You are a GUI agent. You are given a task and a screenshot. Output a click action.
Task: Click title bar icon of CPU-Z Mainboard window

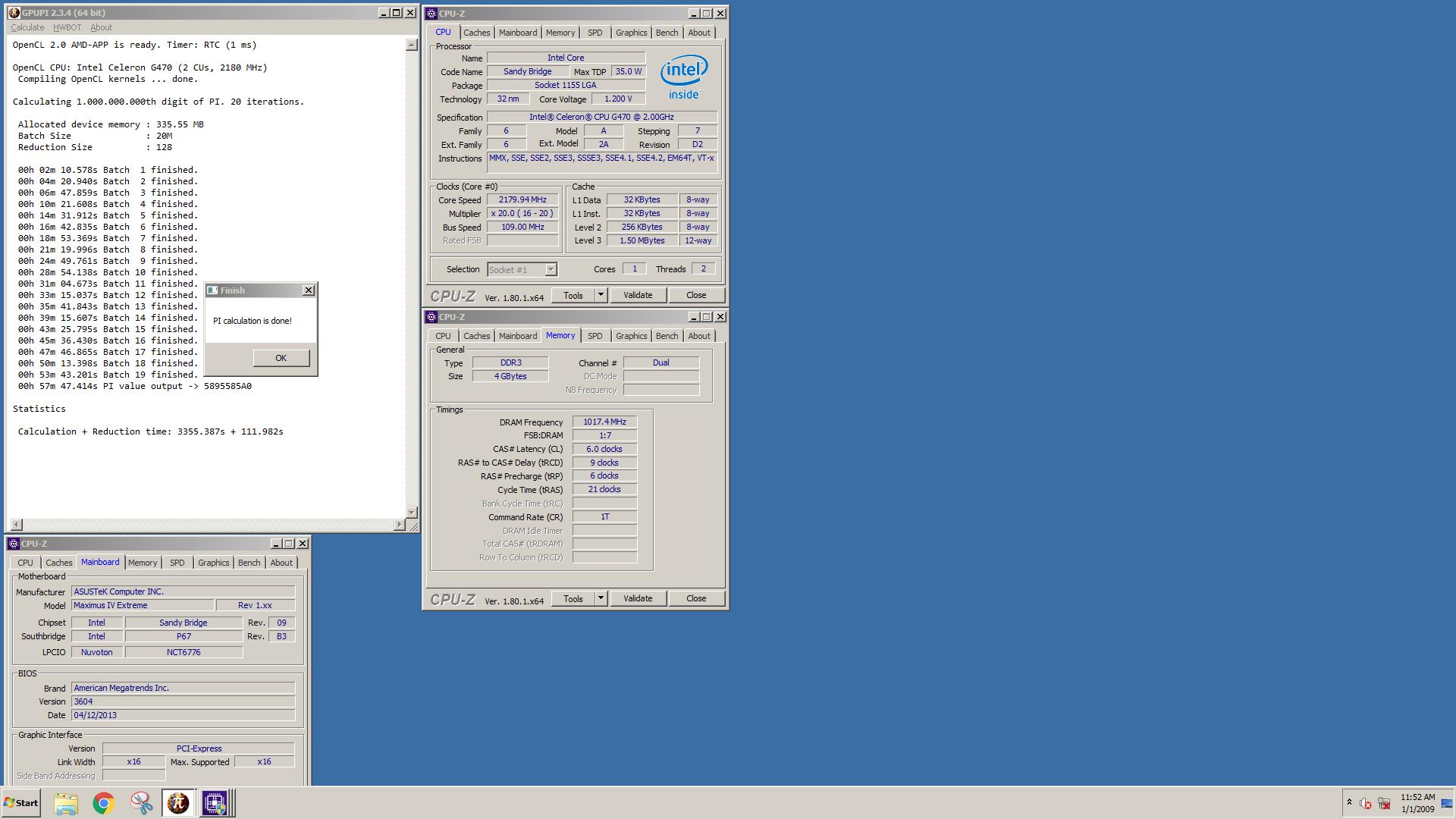tap(14, 543)
